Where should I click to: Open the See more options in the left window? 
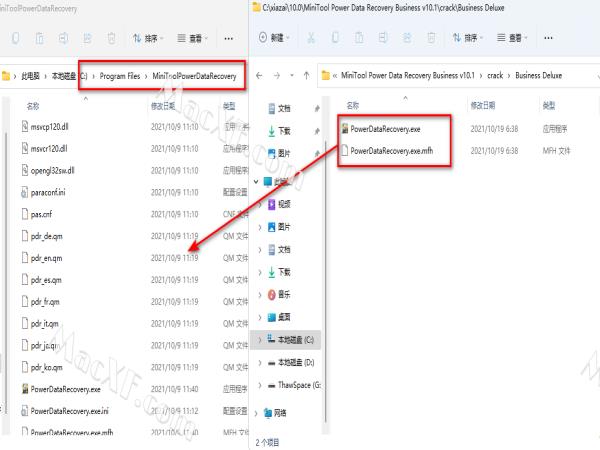click(x=228, y=39)
